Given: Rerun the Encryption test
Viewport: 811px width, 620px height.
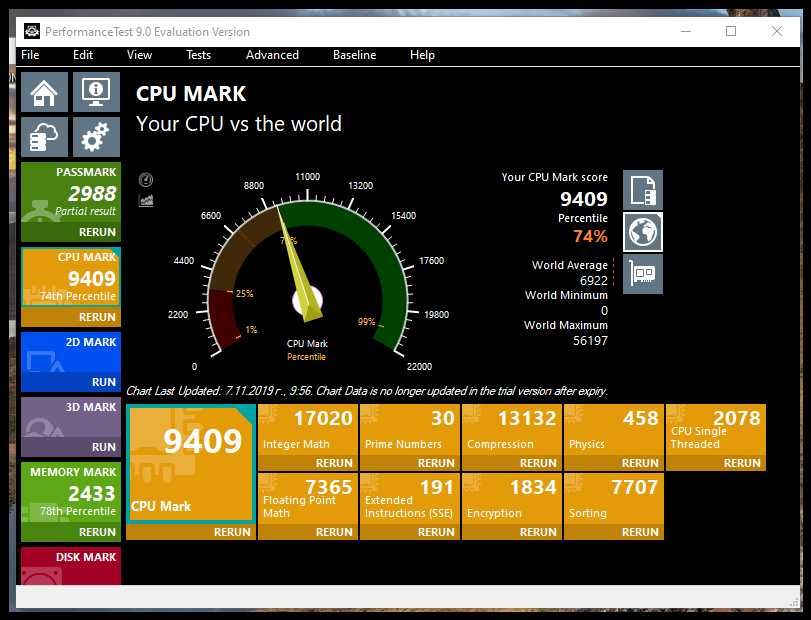Looking at the screenshot, I should pos(538,532).
